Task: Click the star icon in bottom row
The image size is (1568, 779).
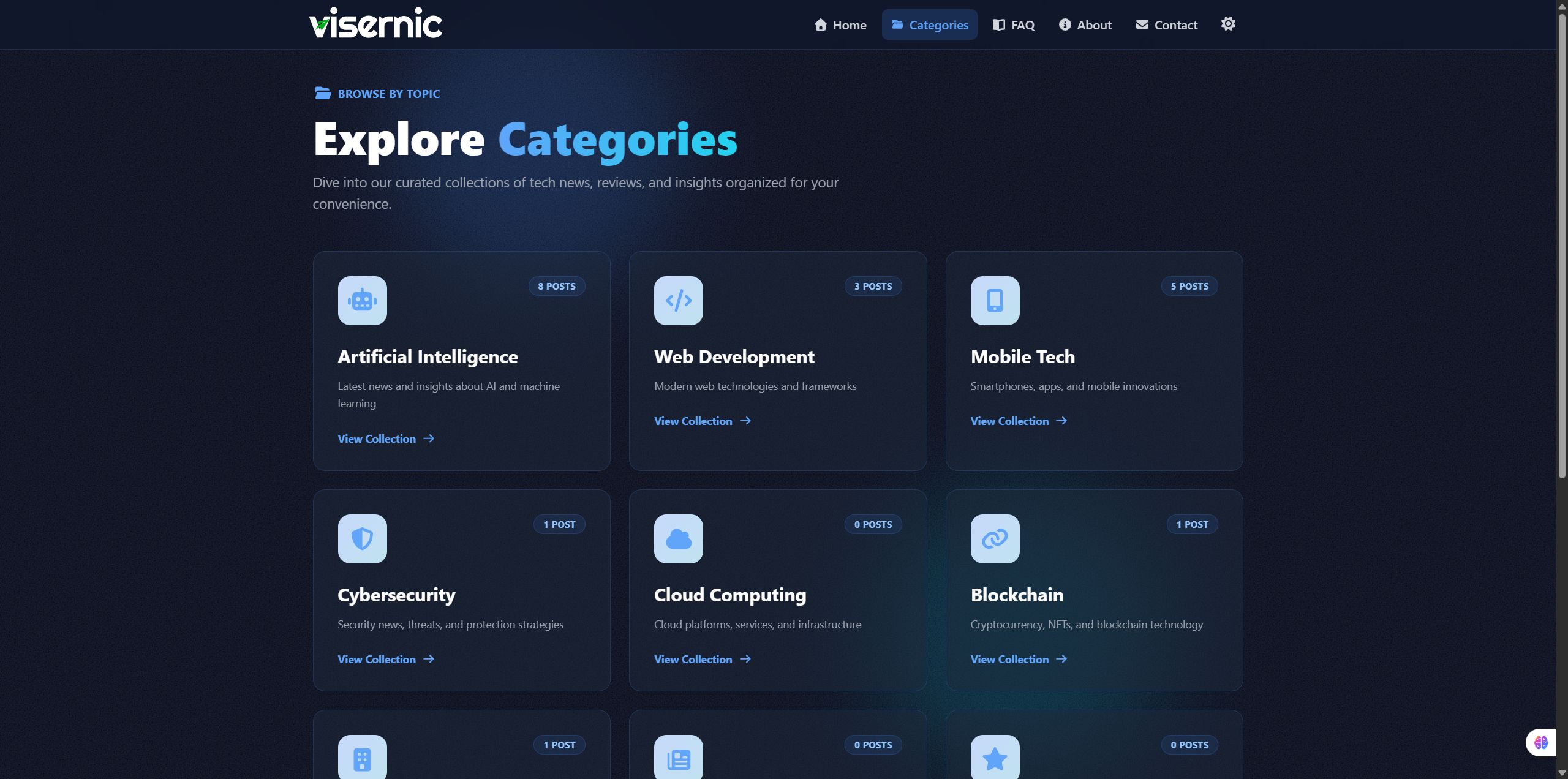Action: click(x=995, y=759)
